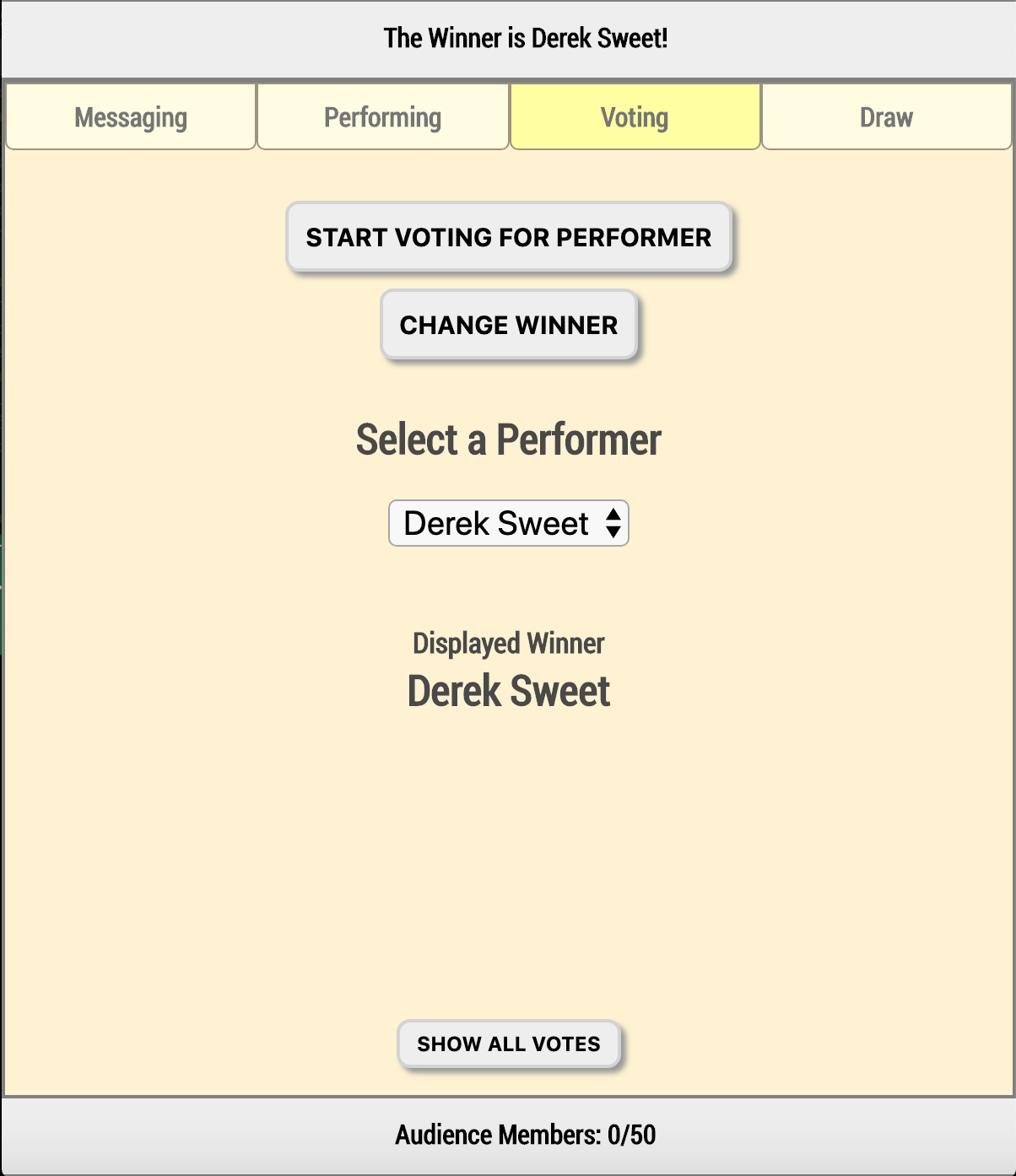Click the up-down arrows on performer dropdown

(x=613, y=523)
